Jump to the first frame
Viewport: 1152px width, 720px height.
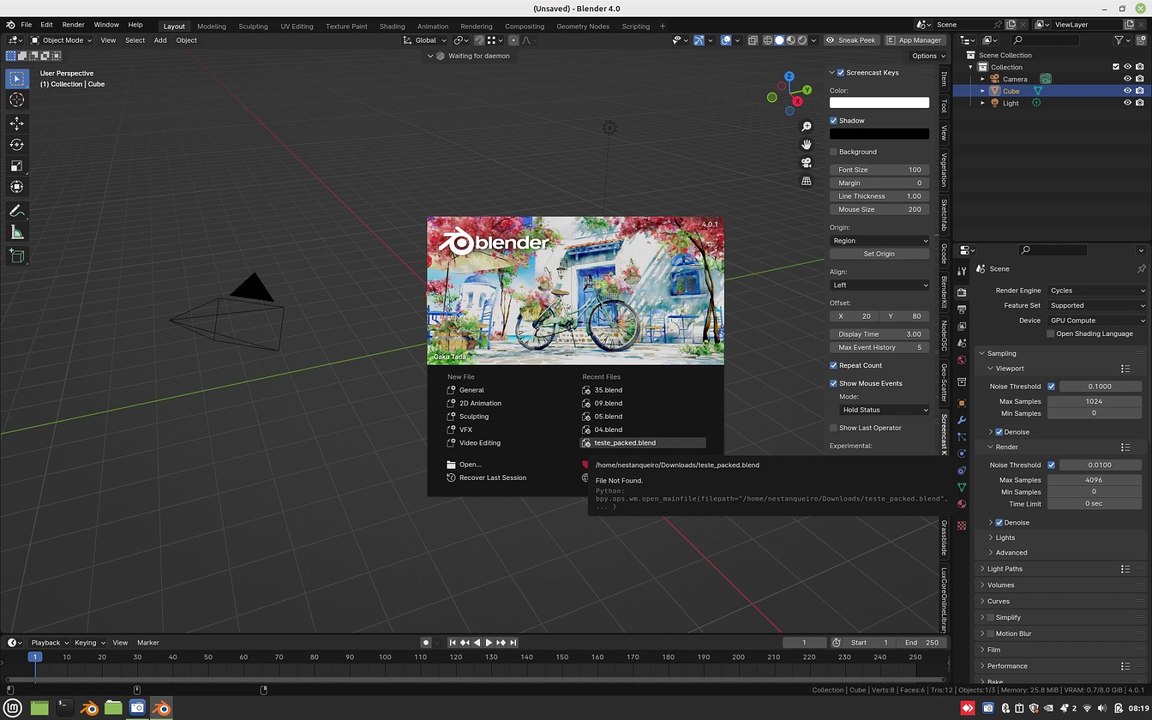[x=453, y=642]
